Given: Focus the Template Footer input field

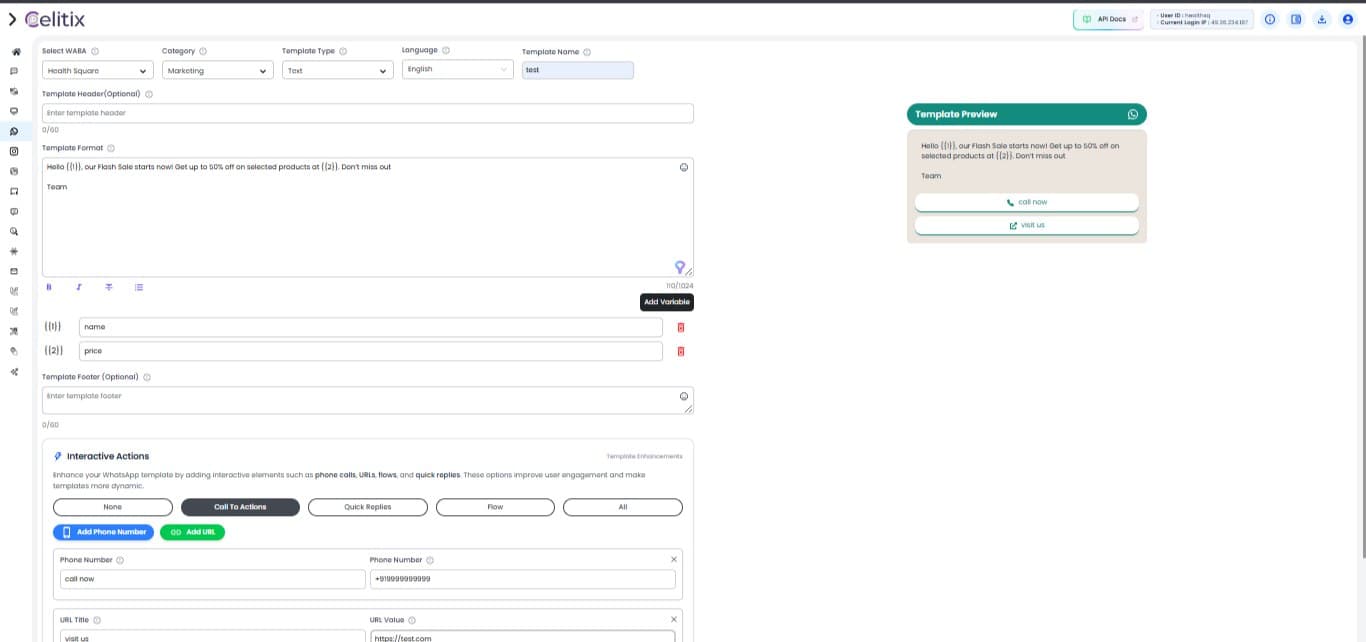Looking at the screenshot, I should click(x=368, y=400).
